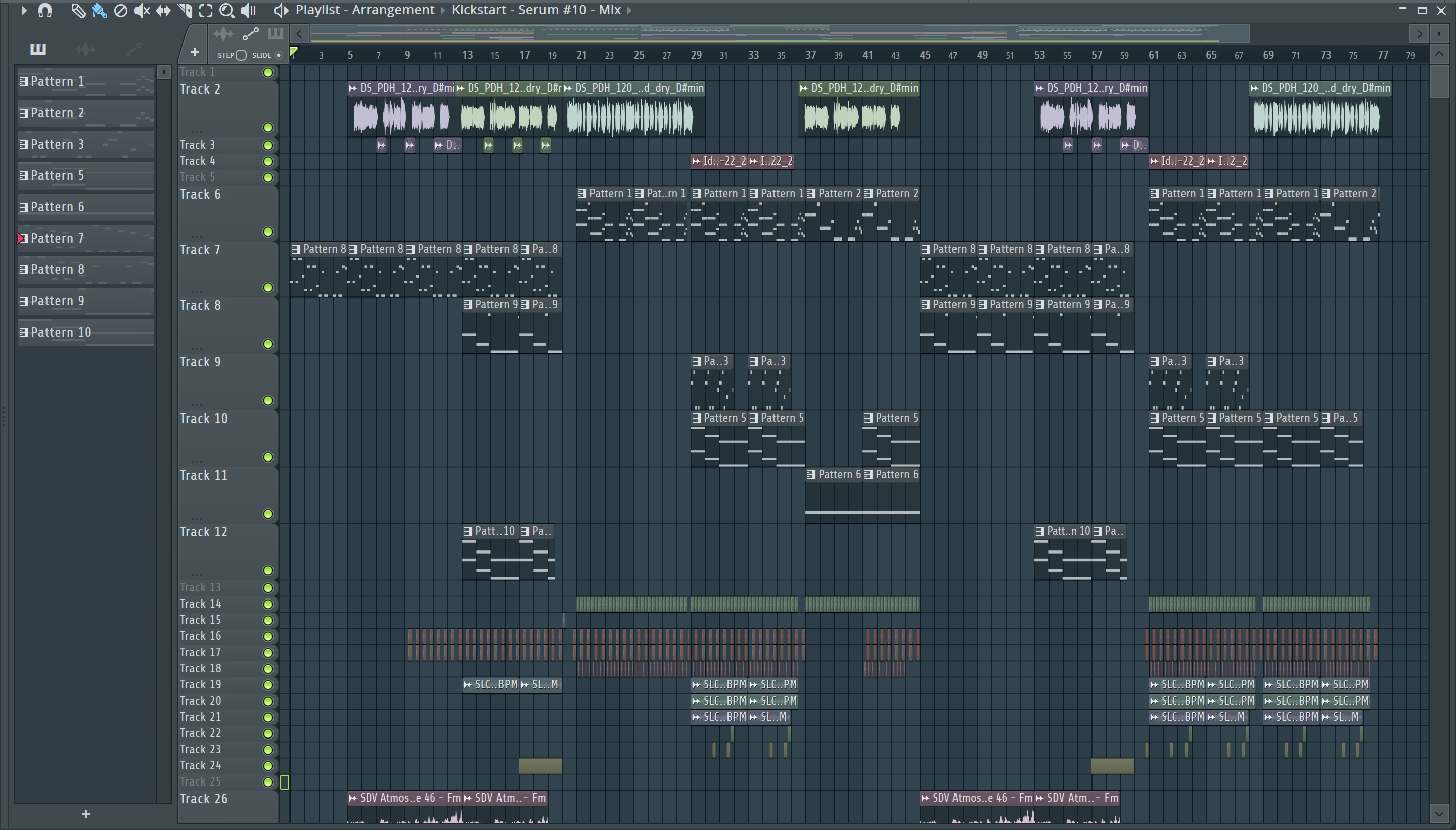Add new pattern with bottom plus button
Screen dimensions: 1456x830
85,815
